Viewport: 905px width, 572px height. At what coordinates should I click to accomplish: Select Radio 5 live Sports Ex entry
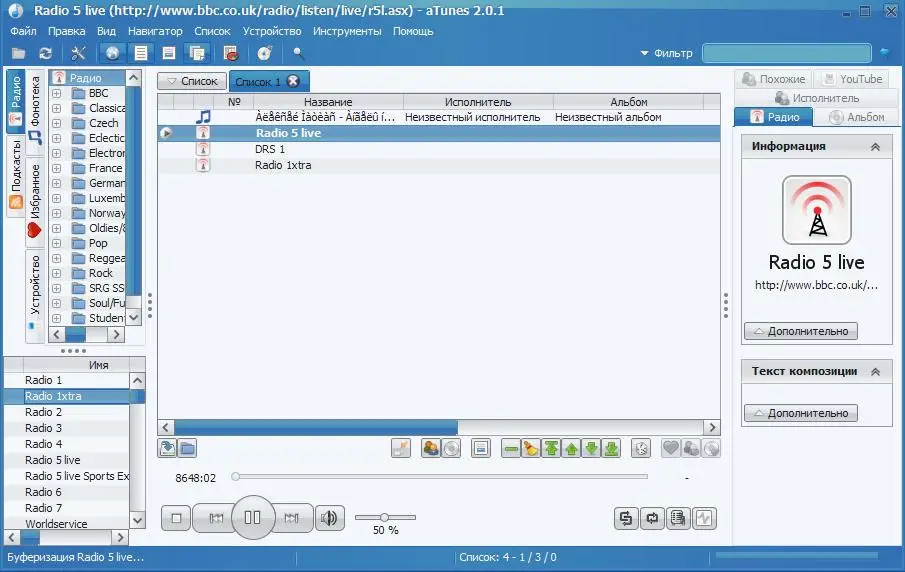(67, 476)
